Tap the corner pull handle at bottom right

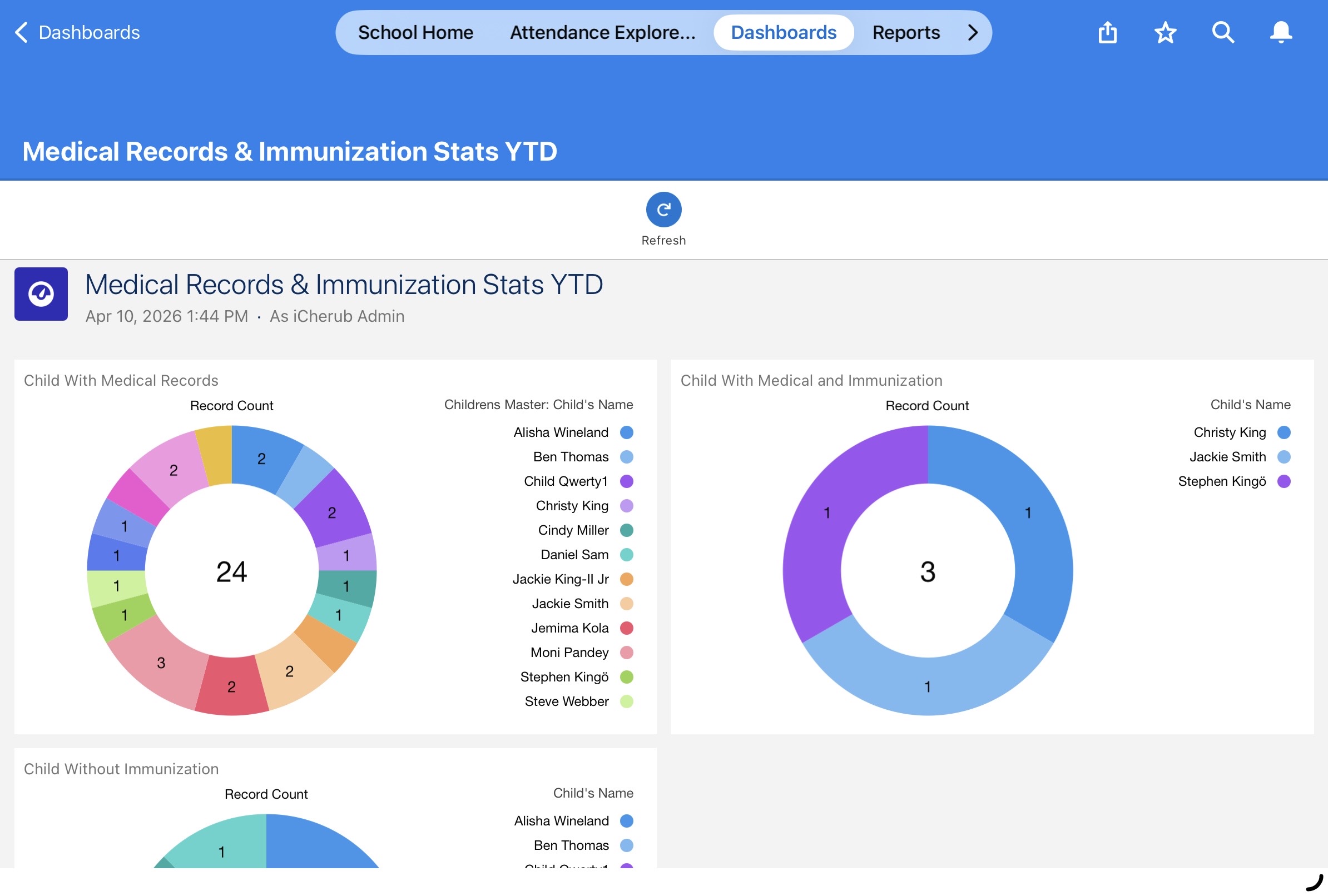click(x=1314, y=882)
